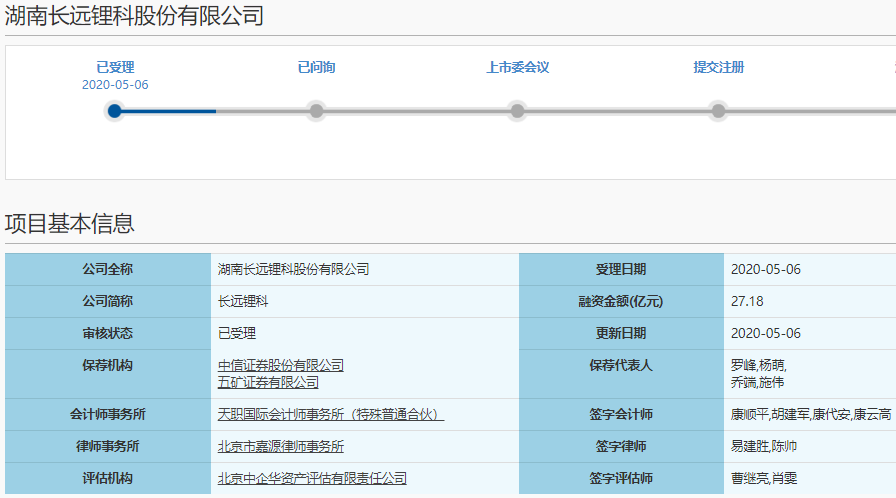Click the 27.18 financing amount value
Viewport: 896px width, 498px height.
click(x=747, y=301)
